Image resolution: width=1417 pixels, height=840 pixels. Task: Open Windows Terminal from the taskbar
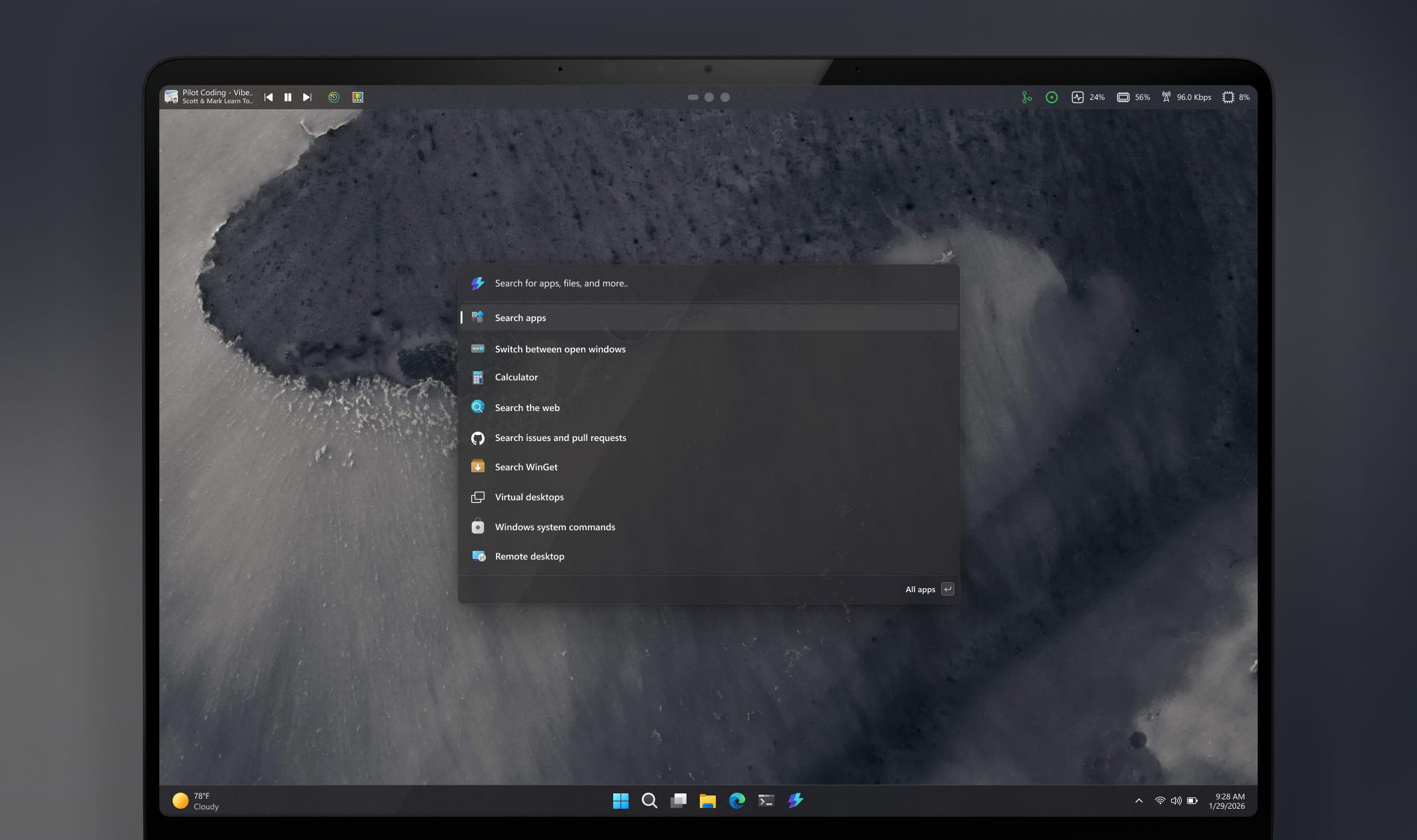[766, 800]
